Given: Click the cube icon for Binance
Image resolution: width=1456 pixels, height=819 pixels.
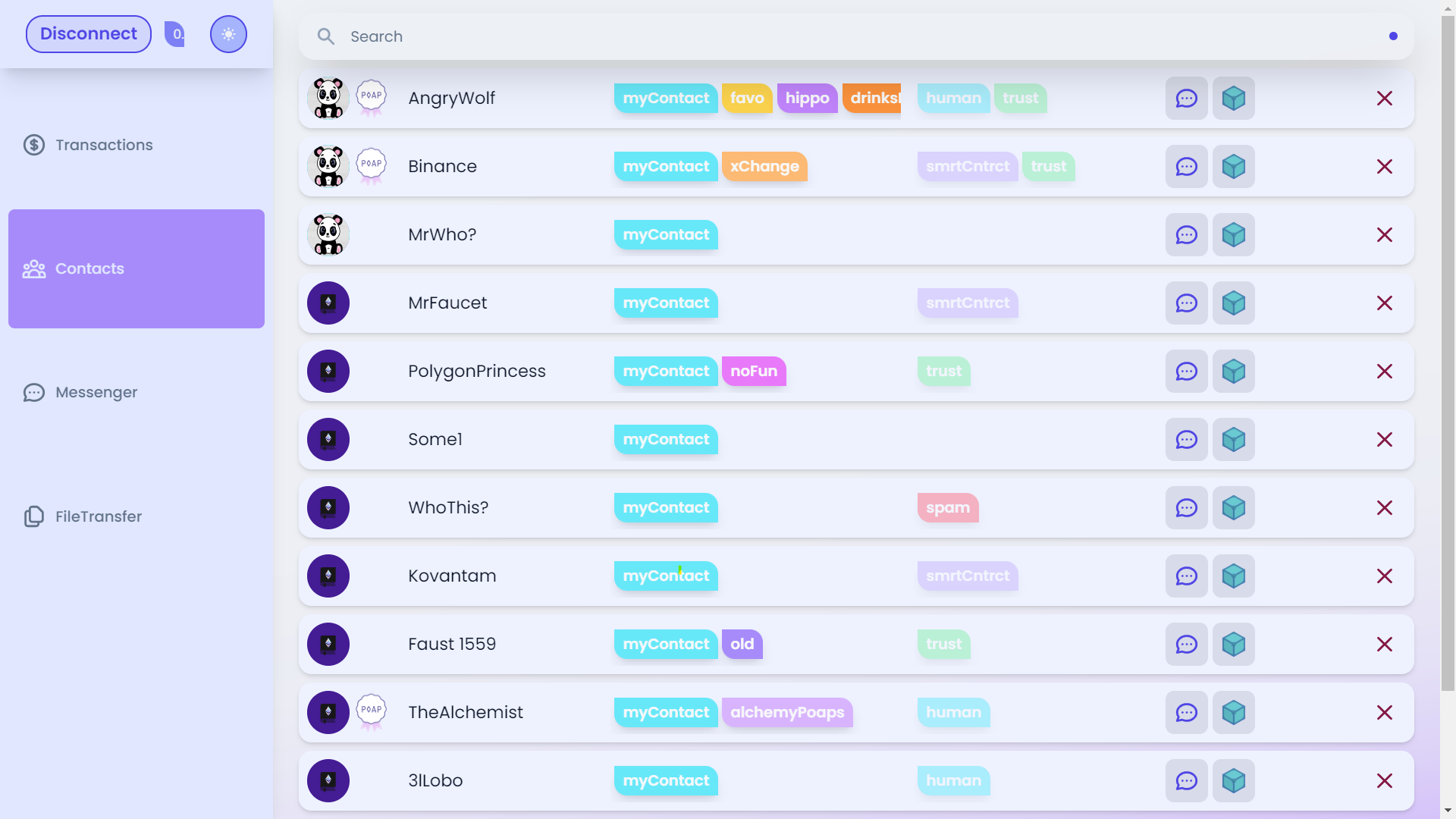Looking at the screenshot, I should coord(1233,167).
